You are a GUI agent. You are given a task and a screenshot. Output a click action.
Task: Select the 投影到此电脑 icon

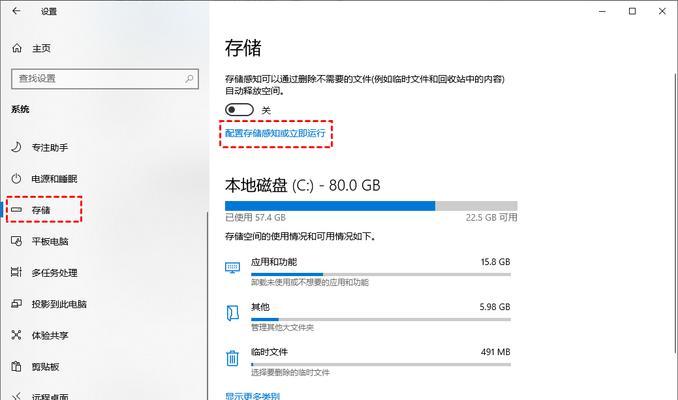16,304
